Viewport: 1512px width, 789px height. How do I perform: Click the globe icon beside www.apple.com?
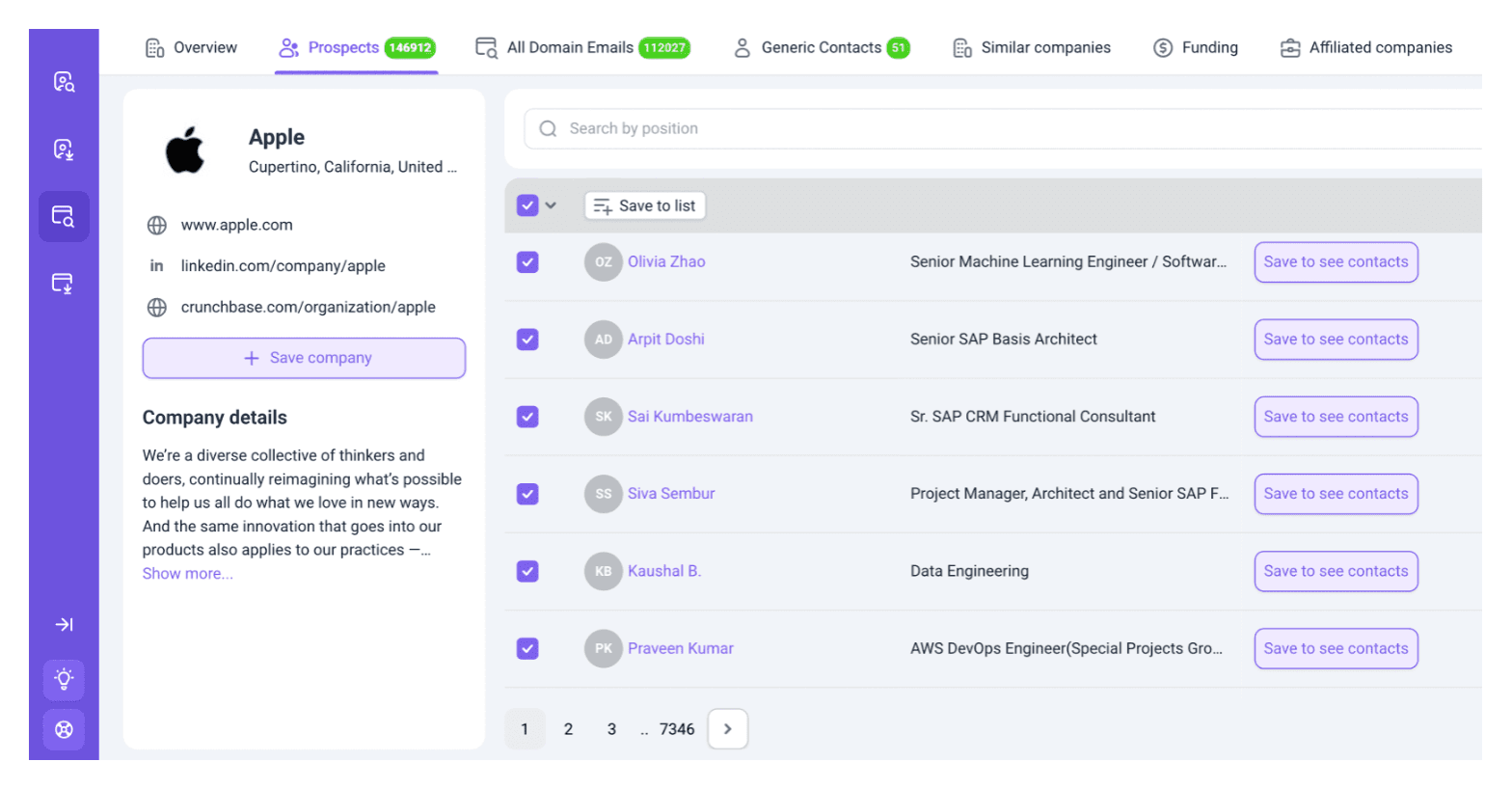tap(156, 225)
